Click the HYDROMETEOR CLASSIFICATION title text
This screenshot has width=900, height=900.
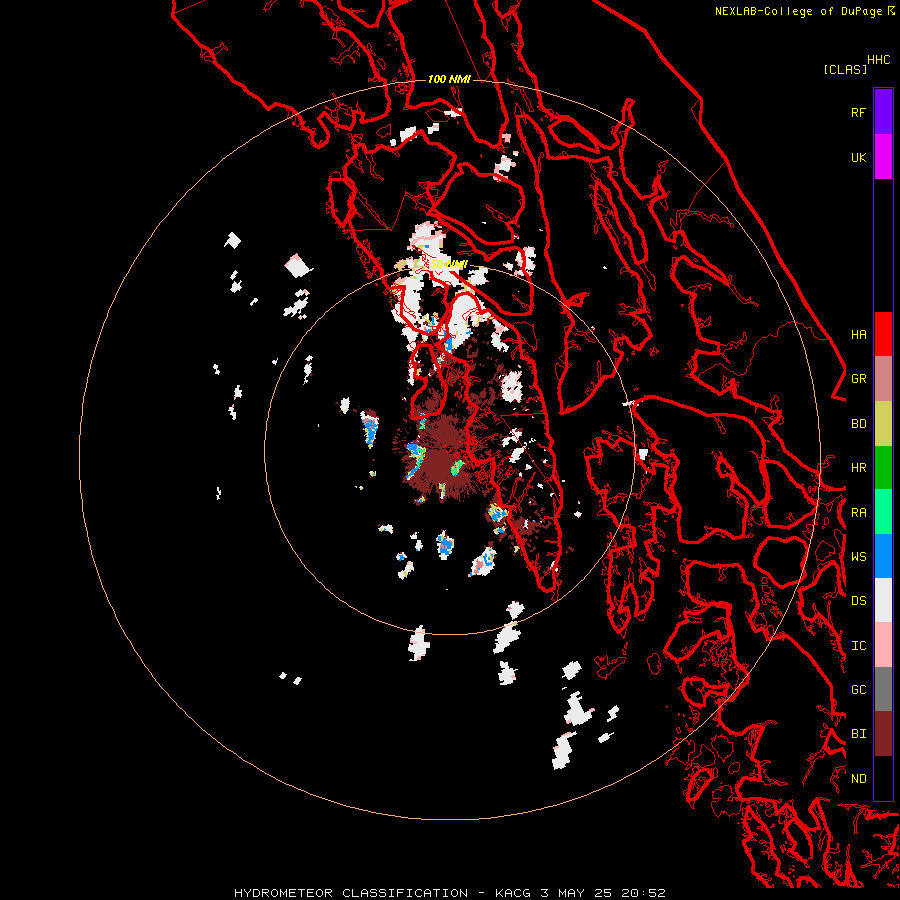pyautogui.click(x=351, y=893)
